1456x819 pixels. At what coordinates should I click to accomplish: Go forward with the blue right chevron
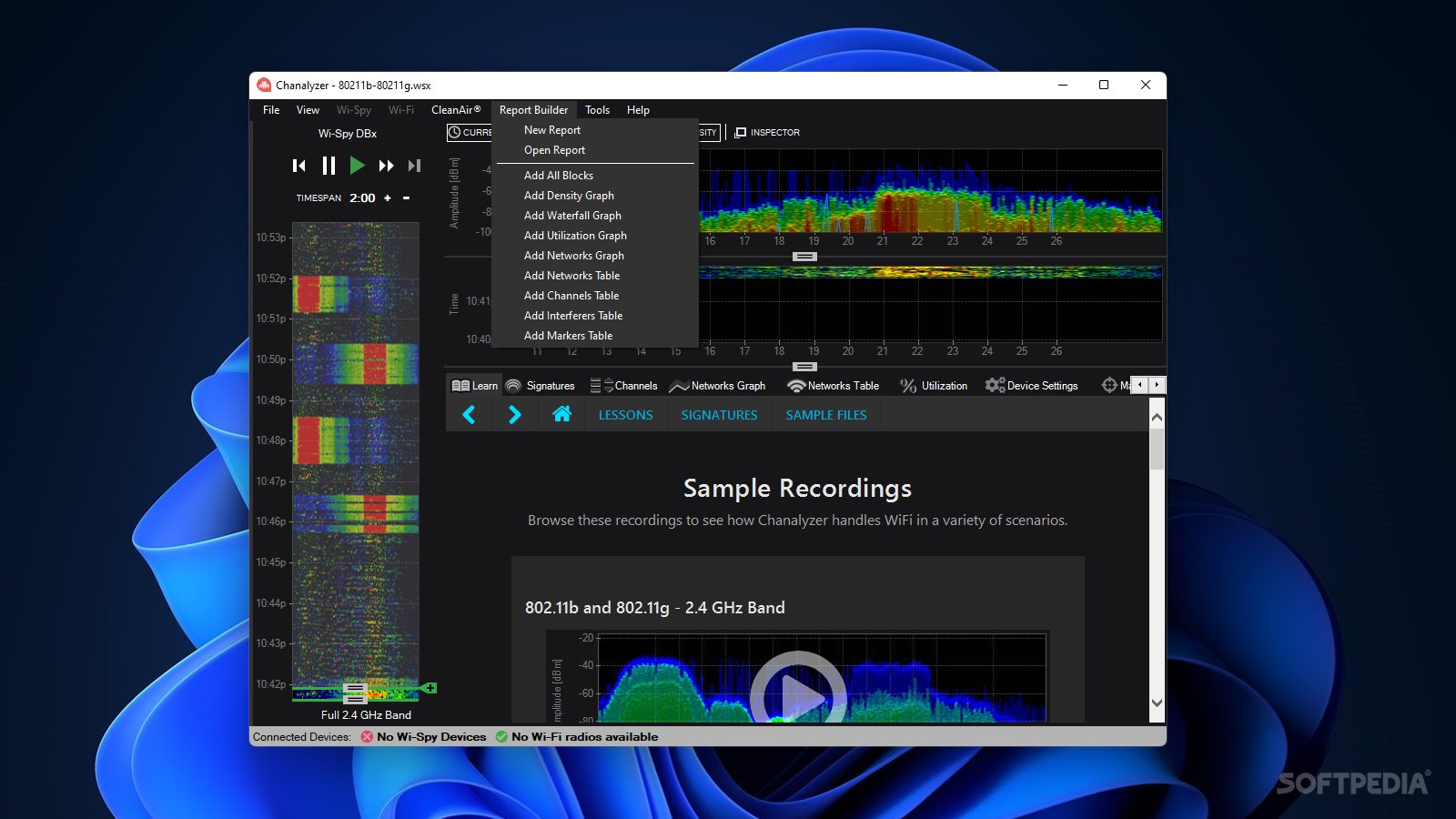515,415
